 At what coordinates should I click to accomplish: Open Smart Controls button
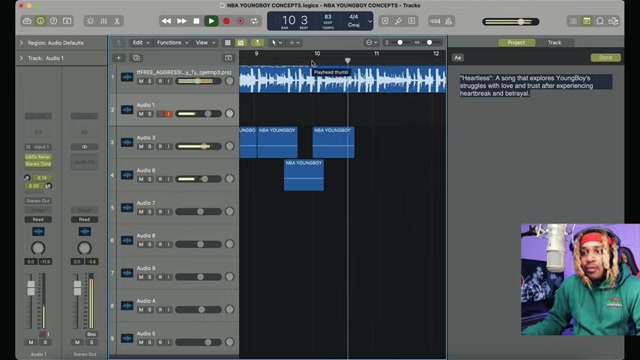click(x=90, y=21)
